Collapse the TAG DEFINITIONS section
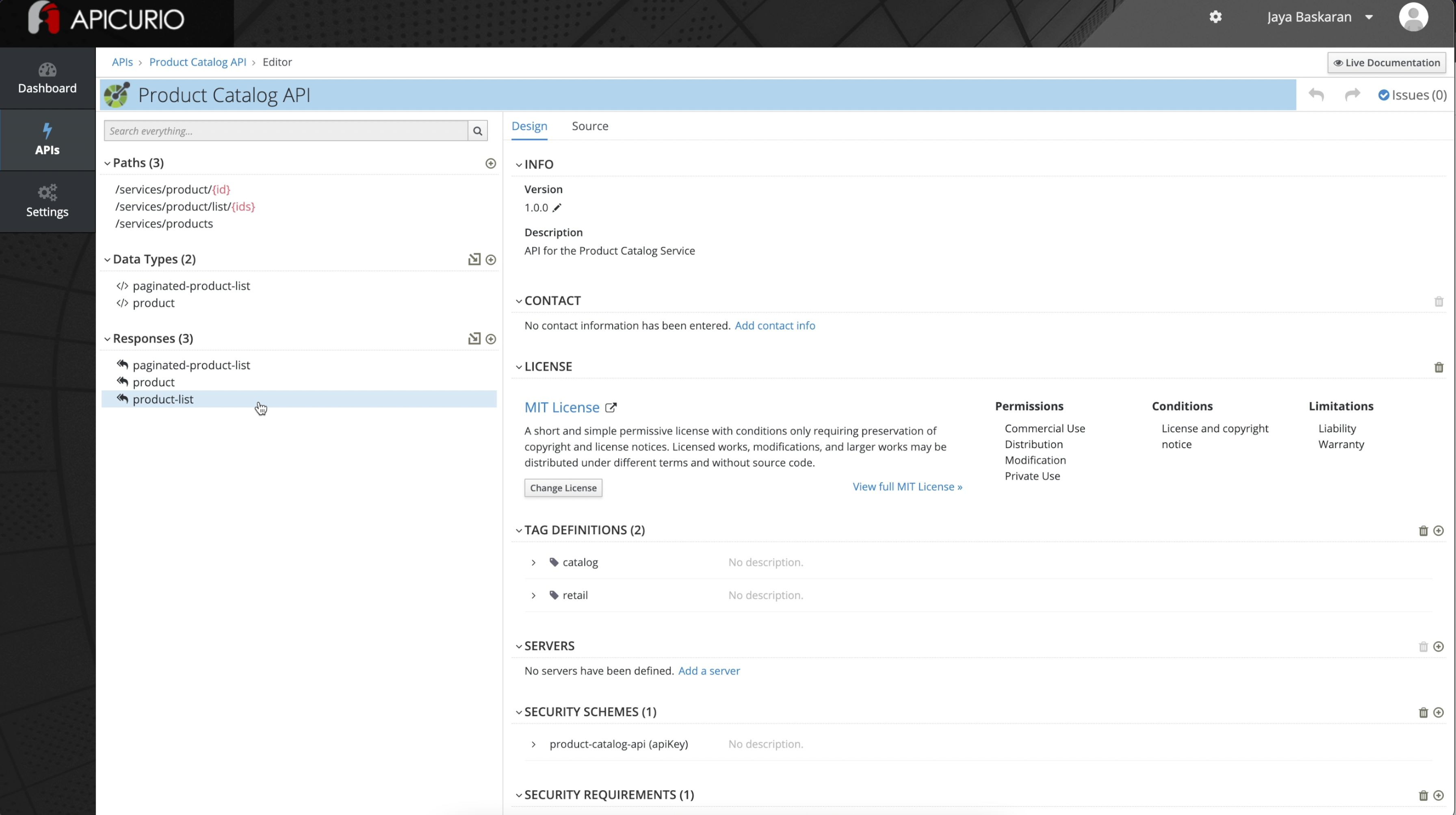This screenshot has height=815, width=1456. point(519,531)
